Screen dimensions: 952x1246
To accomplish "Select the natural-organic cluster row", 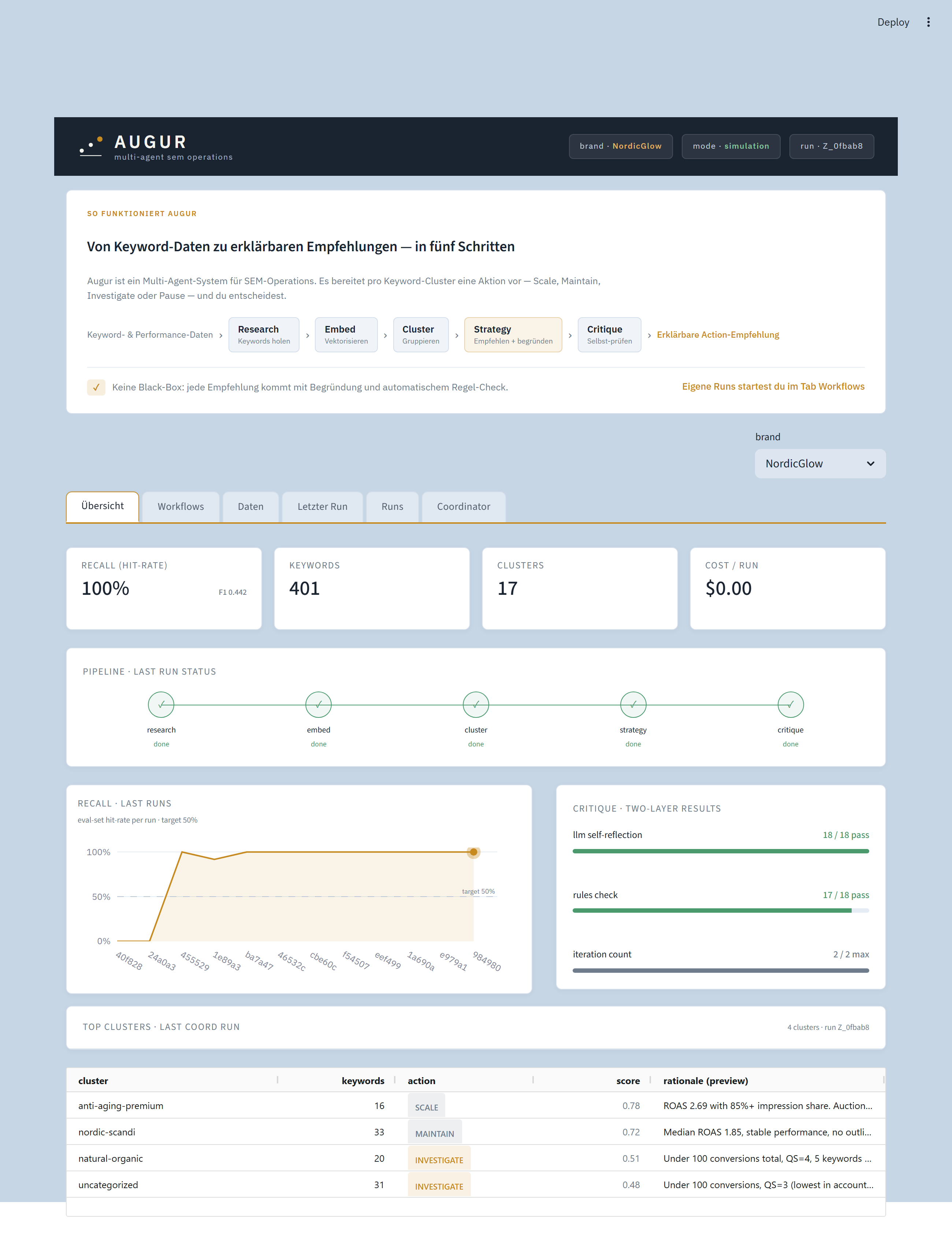I will [x=476, y=1158].
